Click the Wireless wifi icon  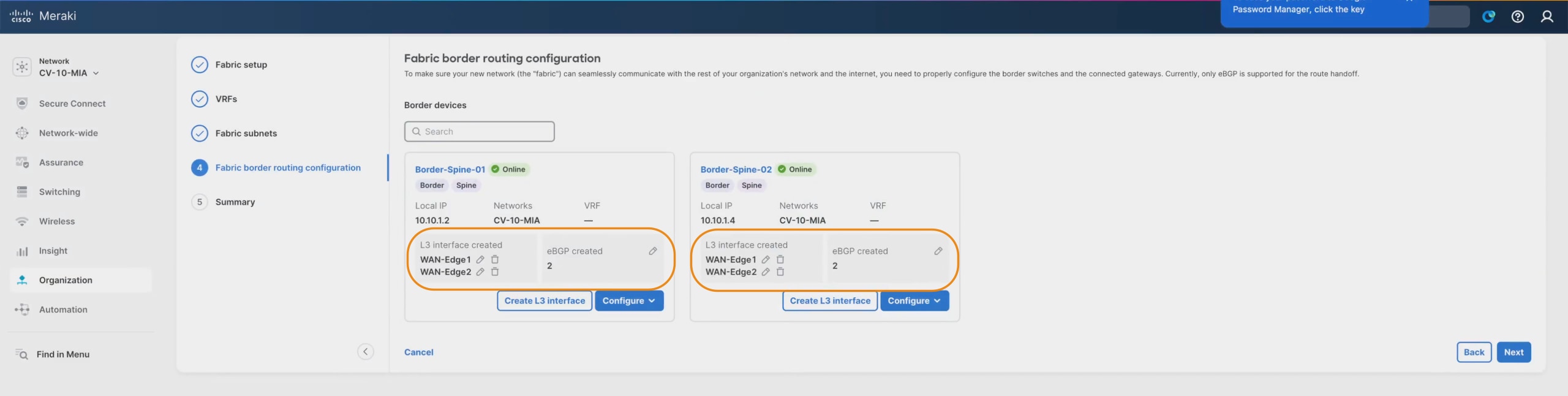click(x=22, y=221)
